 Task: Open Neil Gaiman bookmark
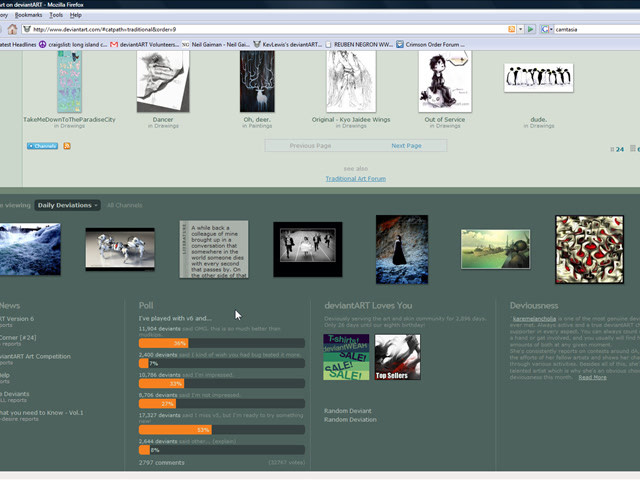[216, 44]
